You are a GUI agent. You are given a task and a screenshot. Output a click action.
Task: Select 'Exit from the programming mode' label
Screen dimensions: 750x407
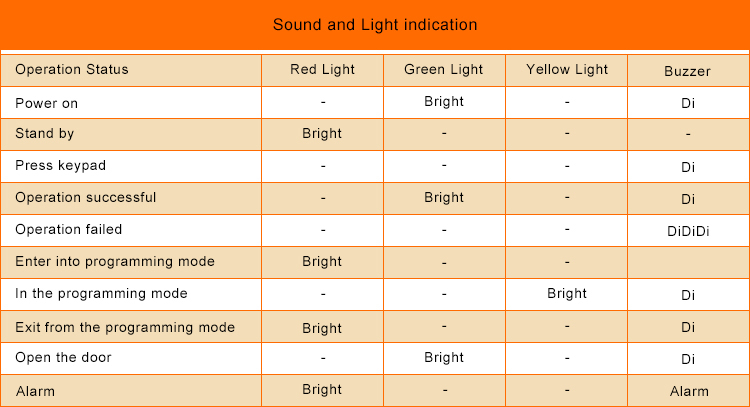125,327
